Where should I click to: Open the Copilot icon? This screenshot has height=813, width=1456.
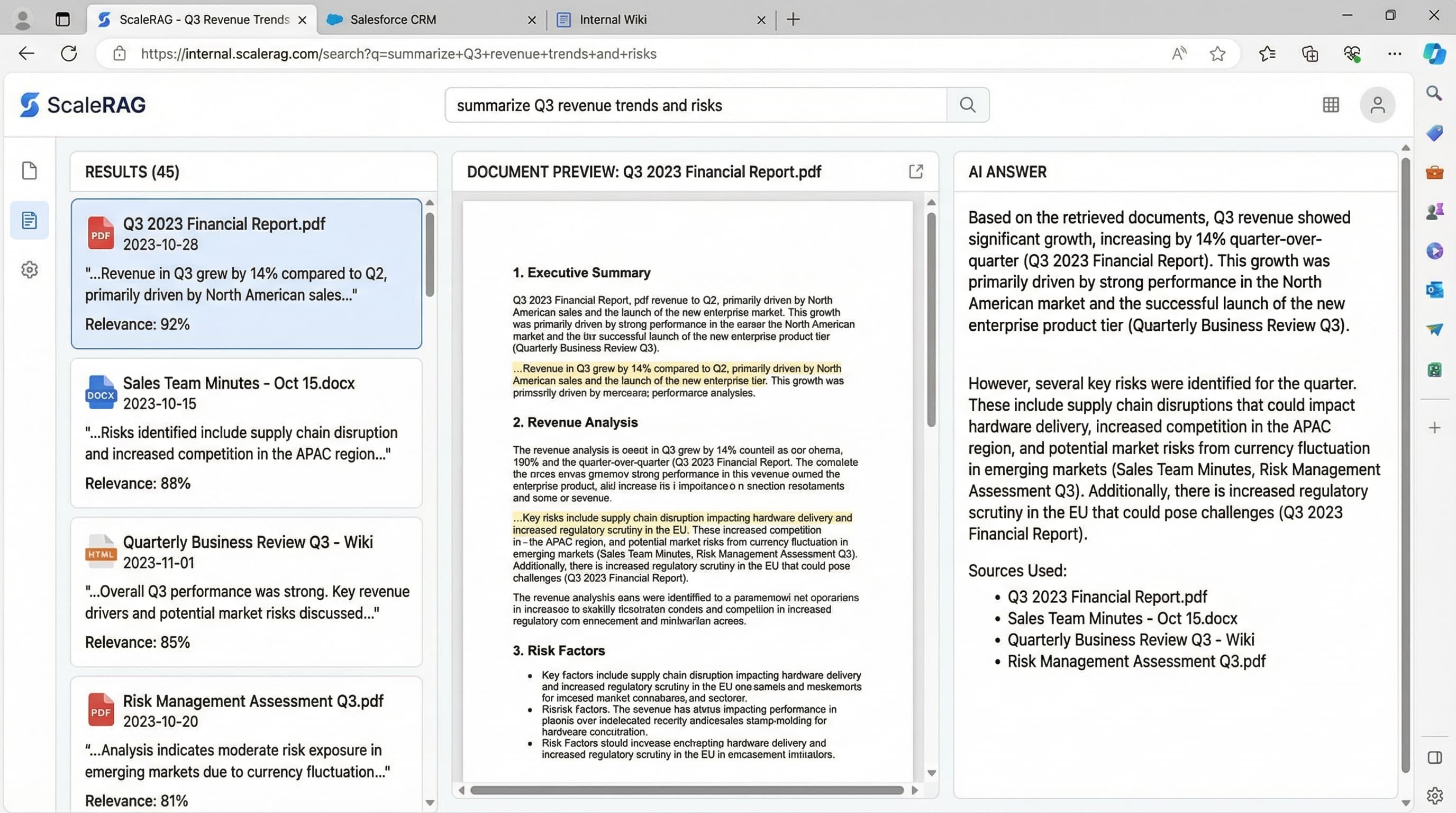point(1434,53)
